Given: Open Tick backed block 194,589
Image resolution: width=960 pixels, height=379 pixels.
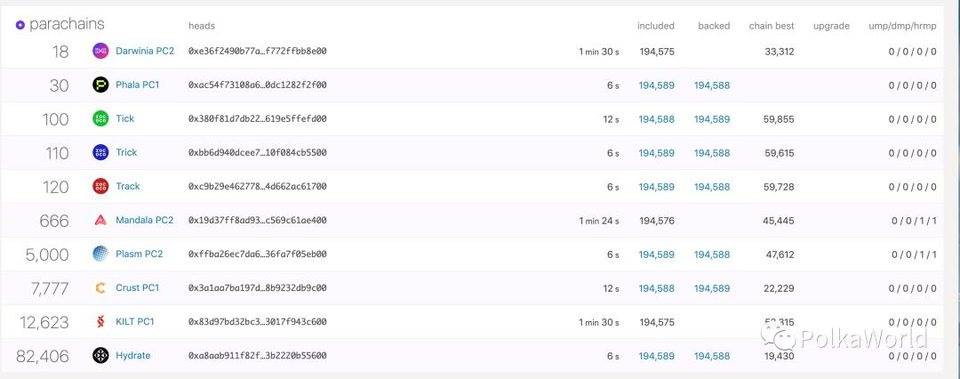Looking at the screenshot, I should pos(712,119).
